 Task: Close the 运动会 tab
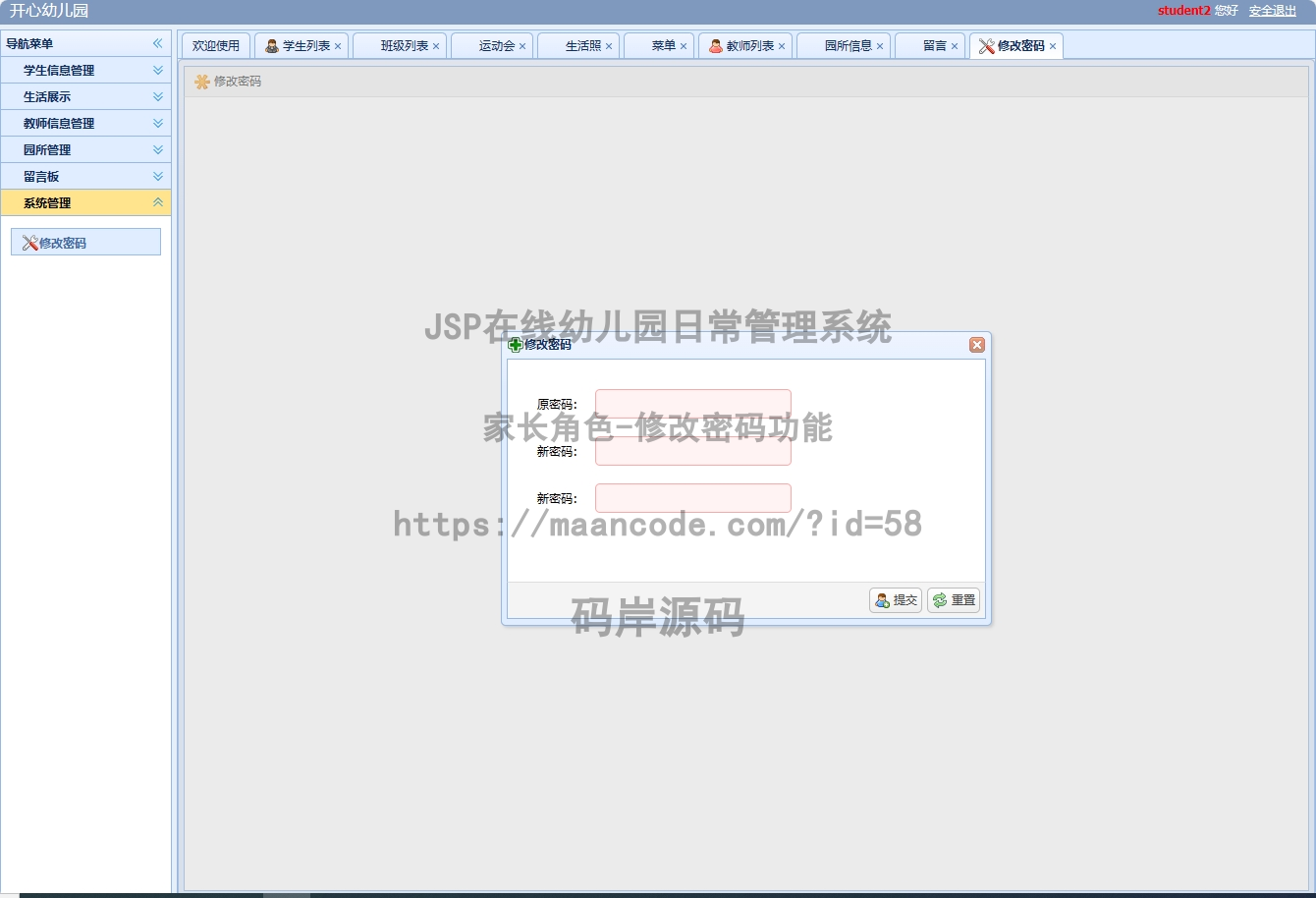click(x=522, y=46)
